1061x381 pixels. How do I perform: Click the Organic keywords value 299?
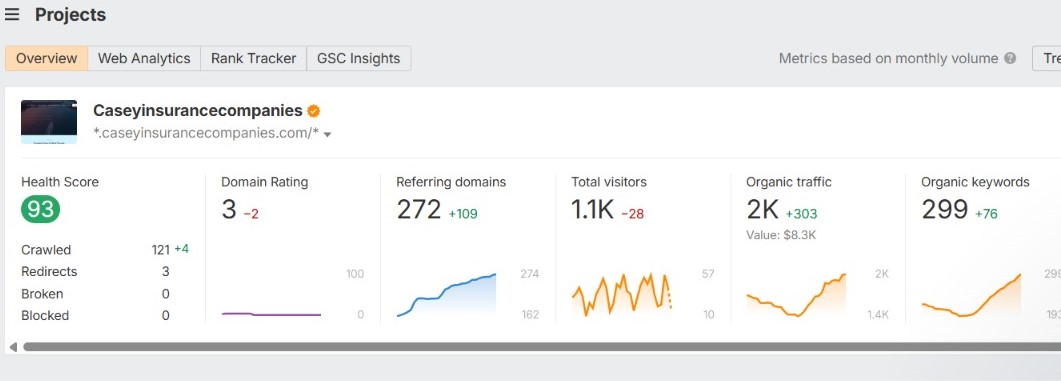[945, 210]
